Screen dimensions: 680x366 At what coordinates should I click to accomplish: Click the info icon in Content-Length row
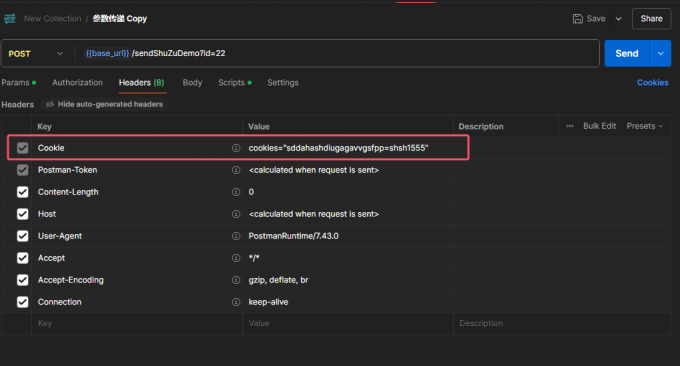click(x=236, y=192)
